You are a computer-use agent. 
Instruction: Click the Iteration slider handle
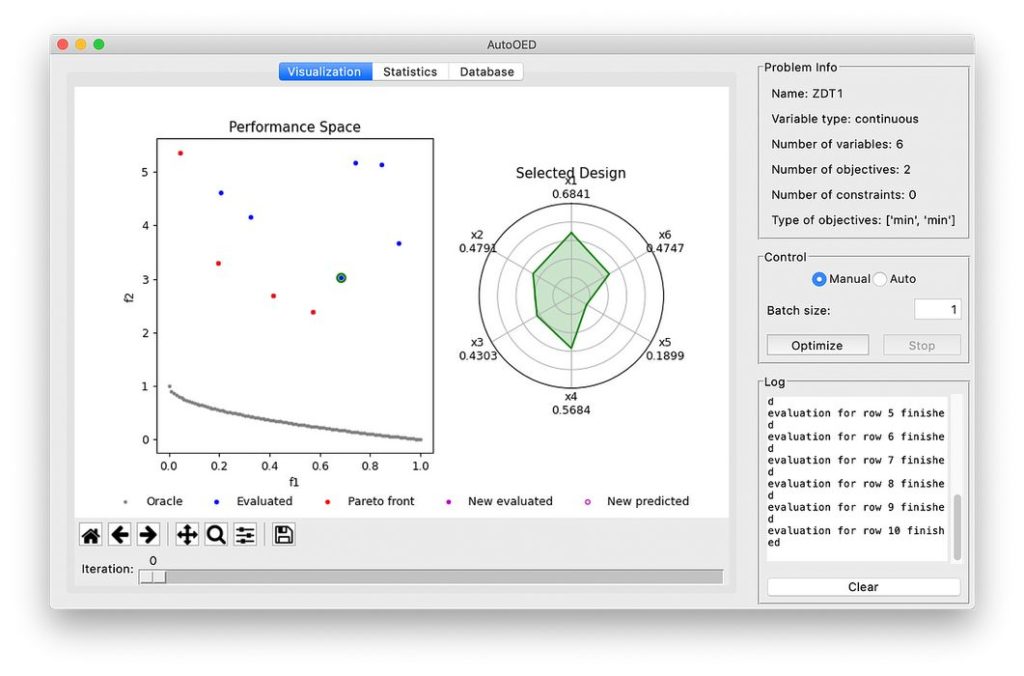pyautogui.click(x=153, y=576)
